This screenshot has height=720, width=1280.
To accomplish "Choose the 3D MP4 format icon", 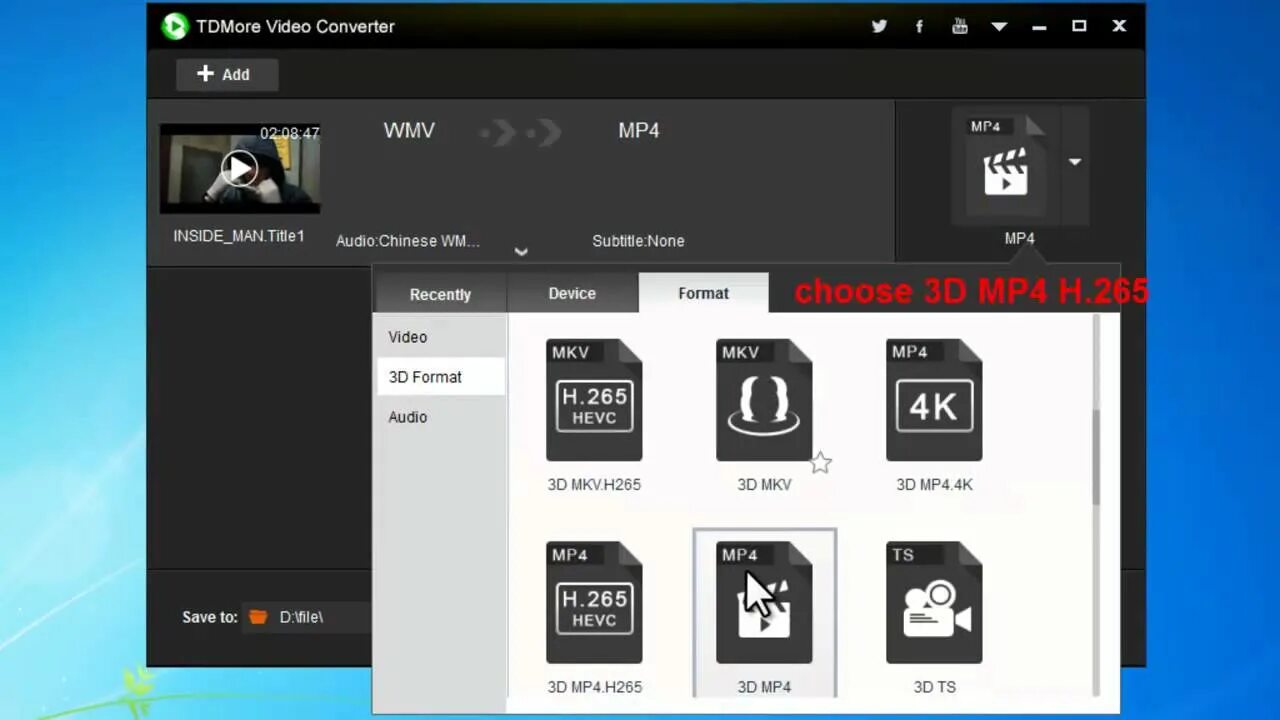I will [x=764, y=602].
